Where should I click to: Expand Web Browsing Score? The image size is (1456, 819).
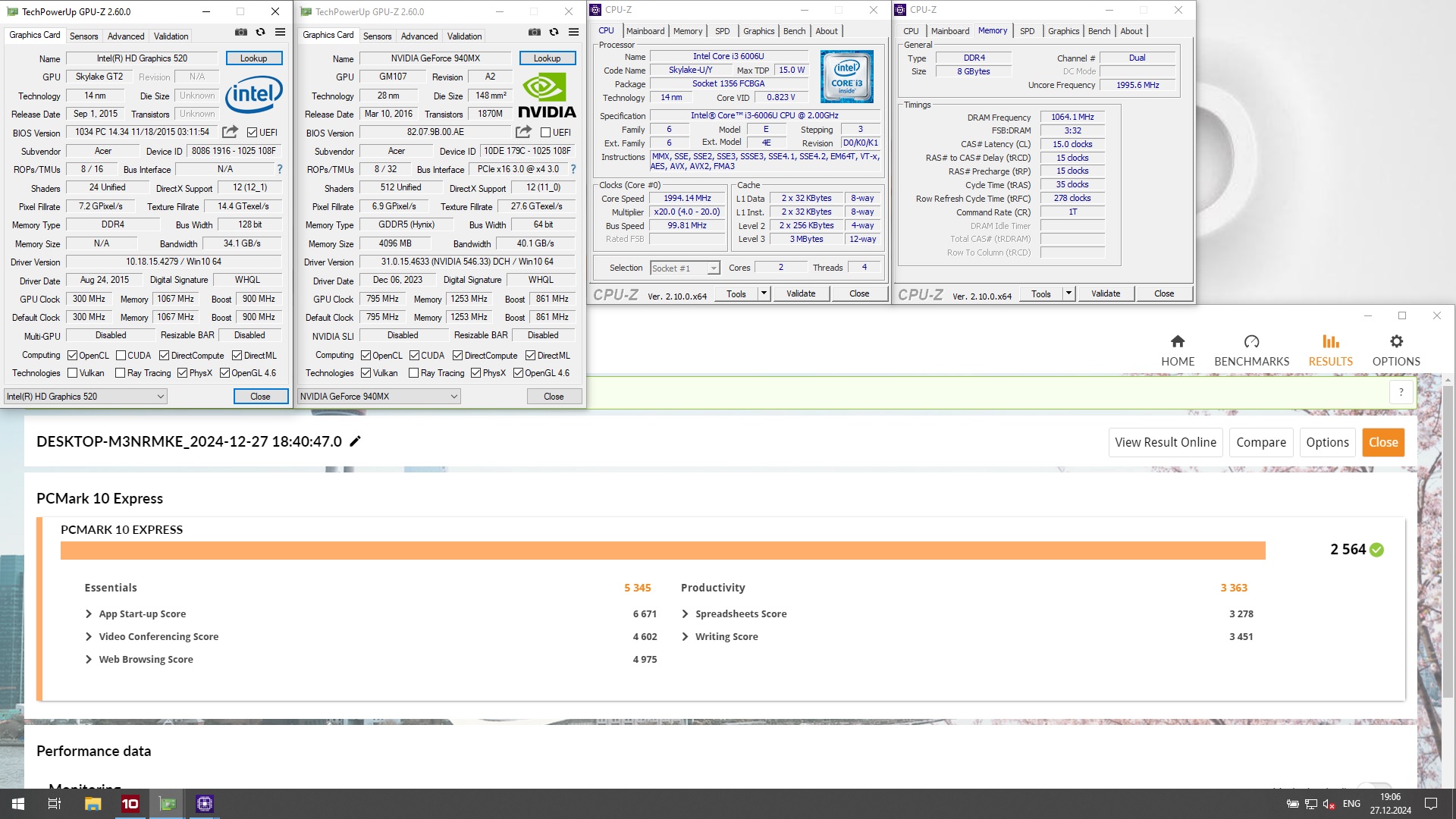pyautogui.click(x=89, y=659)
